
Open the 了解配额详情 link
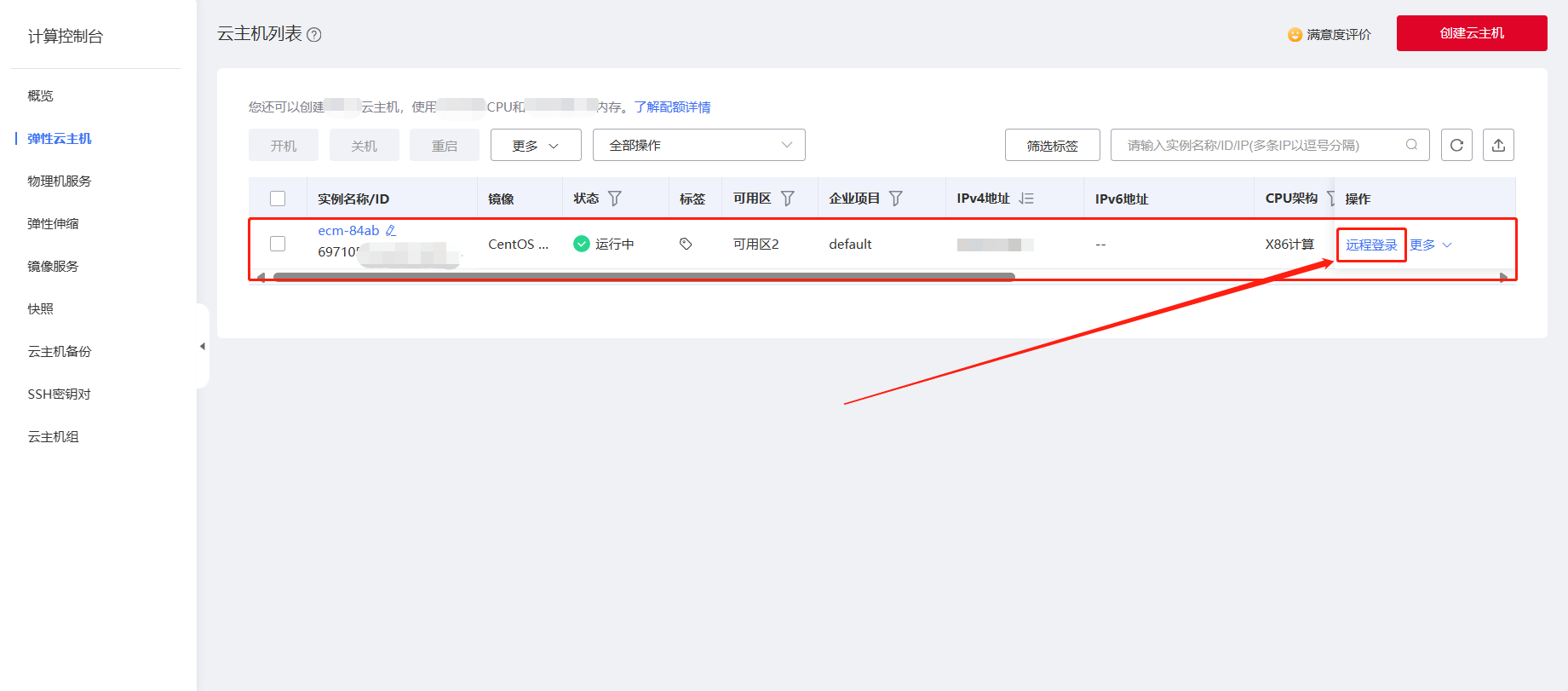(672, 107)
